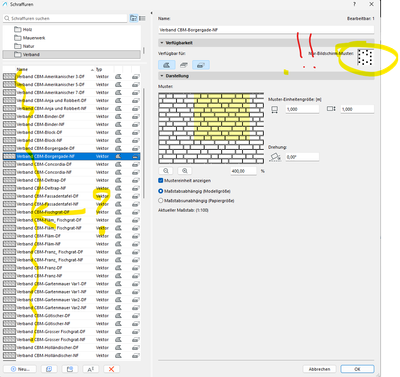Viewport: 400px width, 377px height.
Task: Click pattern thumbnail of Borgergade-DF row
Action: click(x=9, y=148)
